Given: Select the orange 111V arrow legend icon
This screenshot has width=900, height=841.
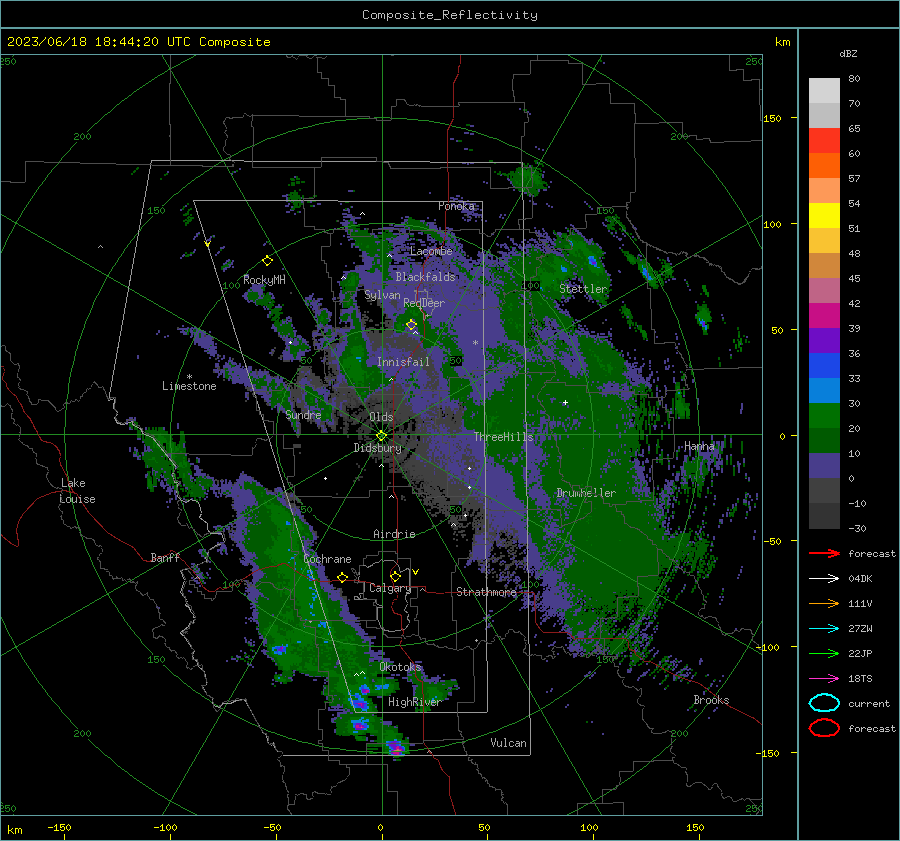Looking at the screenshot, I should click(x=824, y=603).
